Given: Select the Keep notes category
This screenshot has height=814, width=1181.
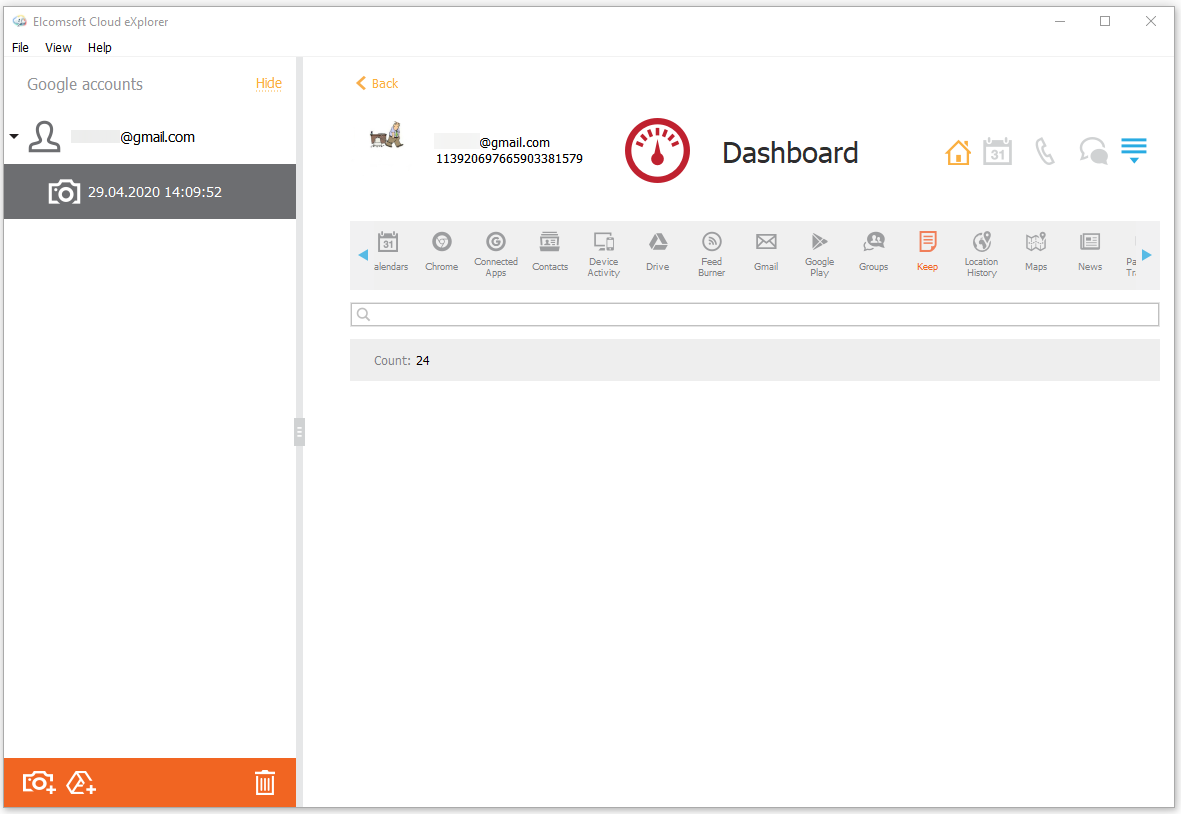Looking at the screenshot, I should coord(927,252).
